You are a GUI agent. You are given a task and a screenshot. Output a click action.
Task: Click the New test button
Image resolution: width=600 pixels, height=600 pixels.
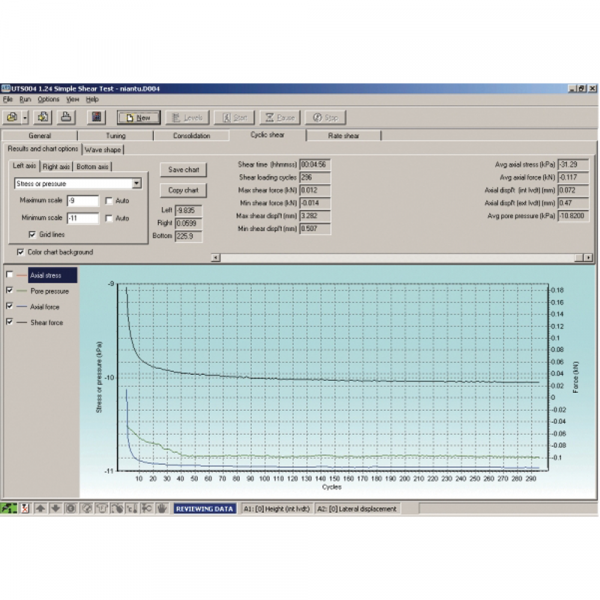pyautogui.click(x=137, y=117)
